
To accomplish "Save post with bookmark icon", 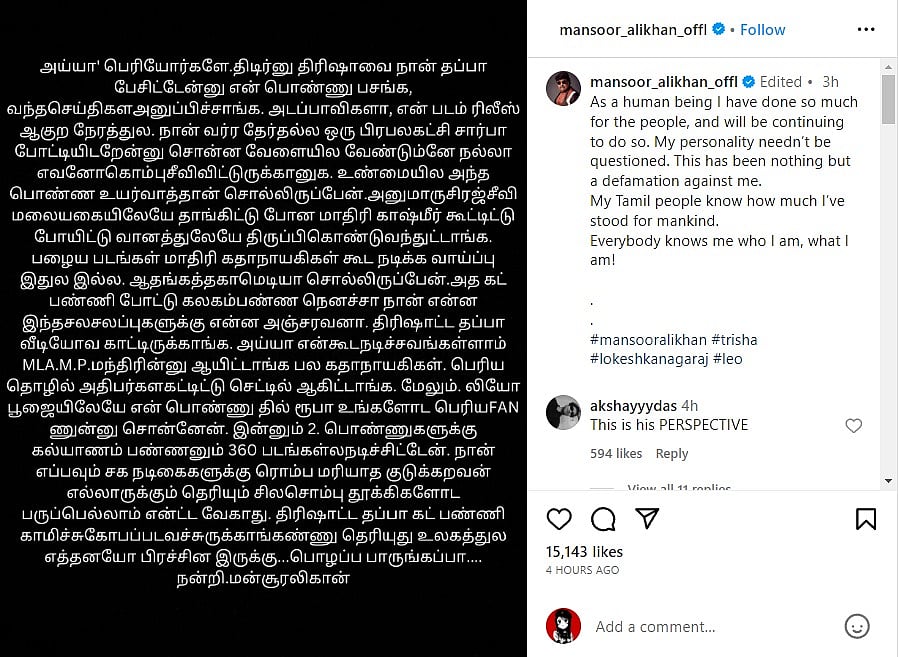I will [865, 519].
